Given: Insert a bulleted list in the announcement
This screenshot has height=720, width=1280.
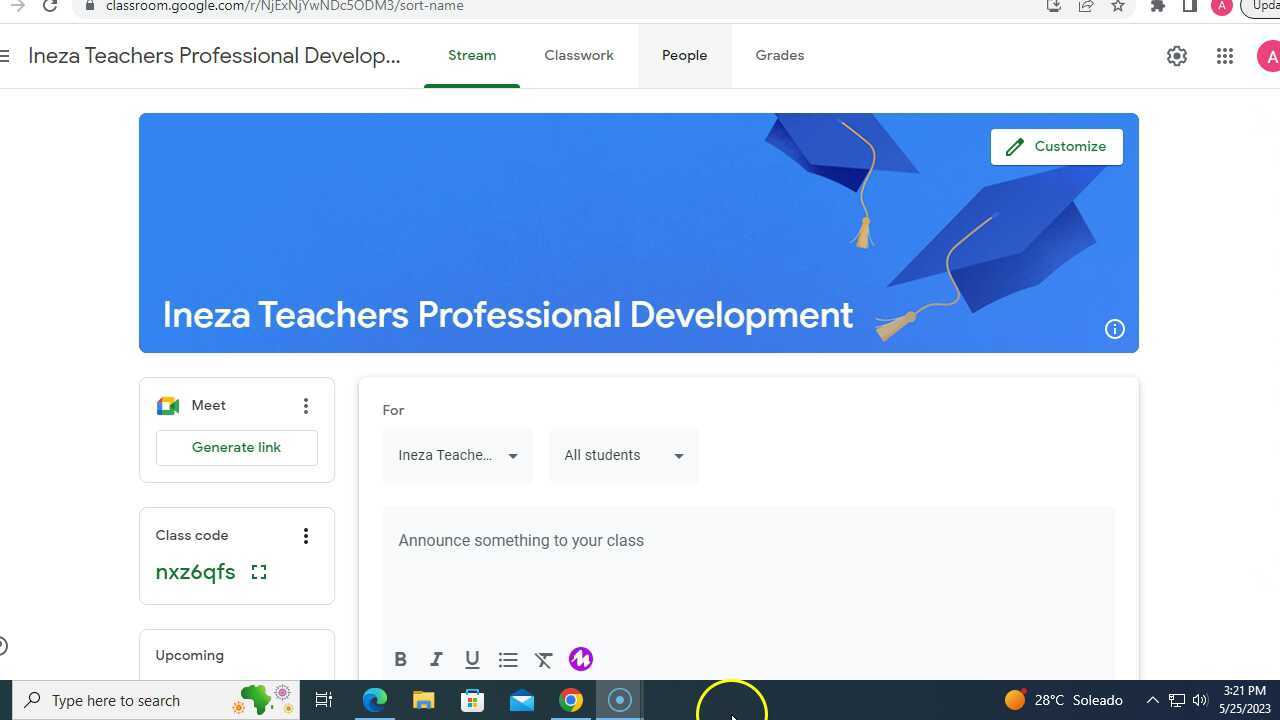Looking at the screenshot, I should [x=508, y=659].
